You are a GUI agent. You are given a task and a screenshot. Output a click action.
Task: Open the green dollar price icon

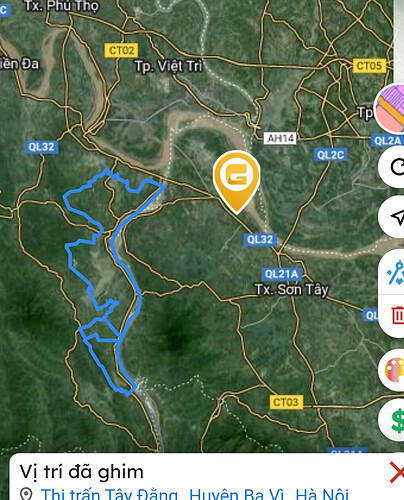[395, 421]
